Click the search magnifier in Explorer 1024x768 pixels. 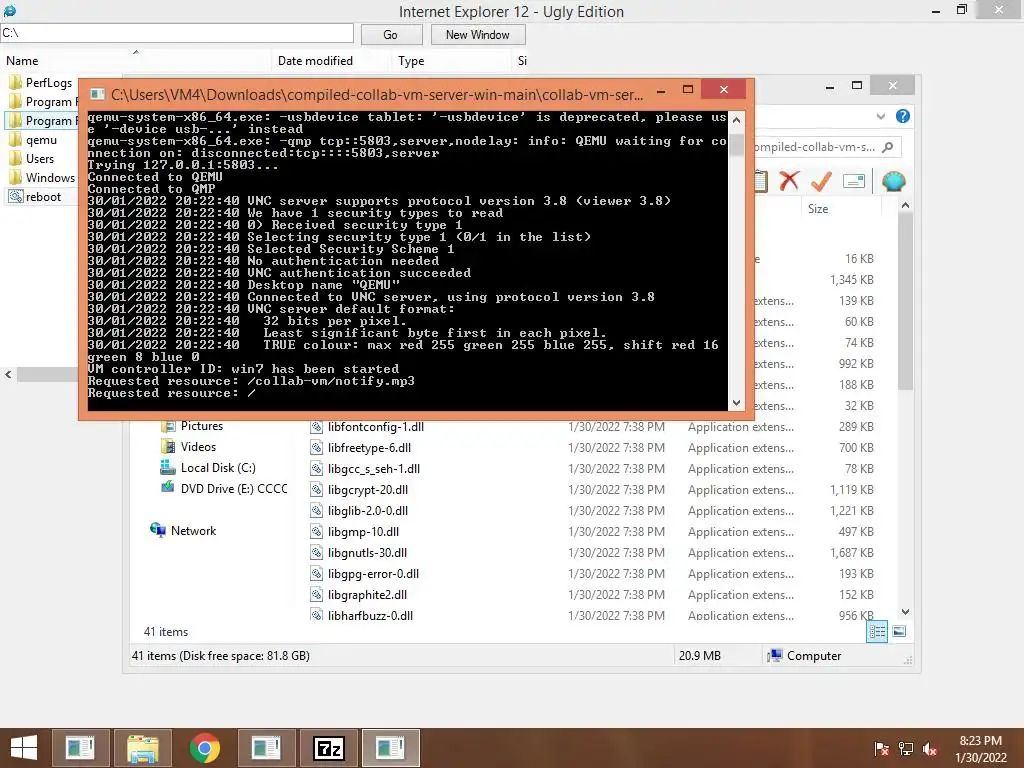[888, 147]
